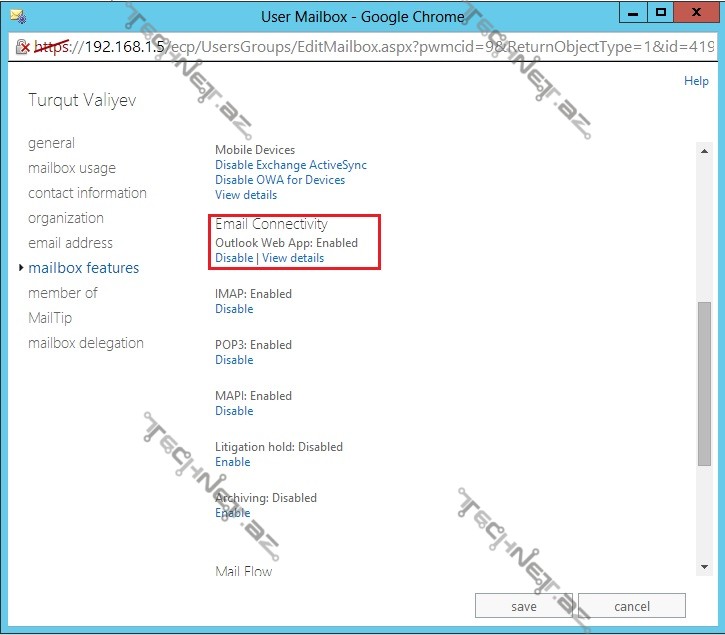725x635 pixels.
Task: Open the email address section
Action: pyautogui.click(x=70, y=243)
